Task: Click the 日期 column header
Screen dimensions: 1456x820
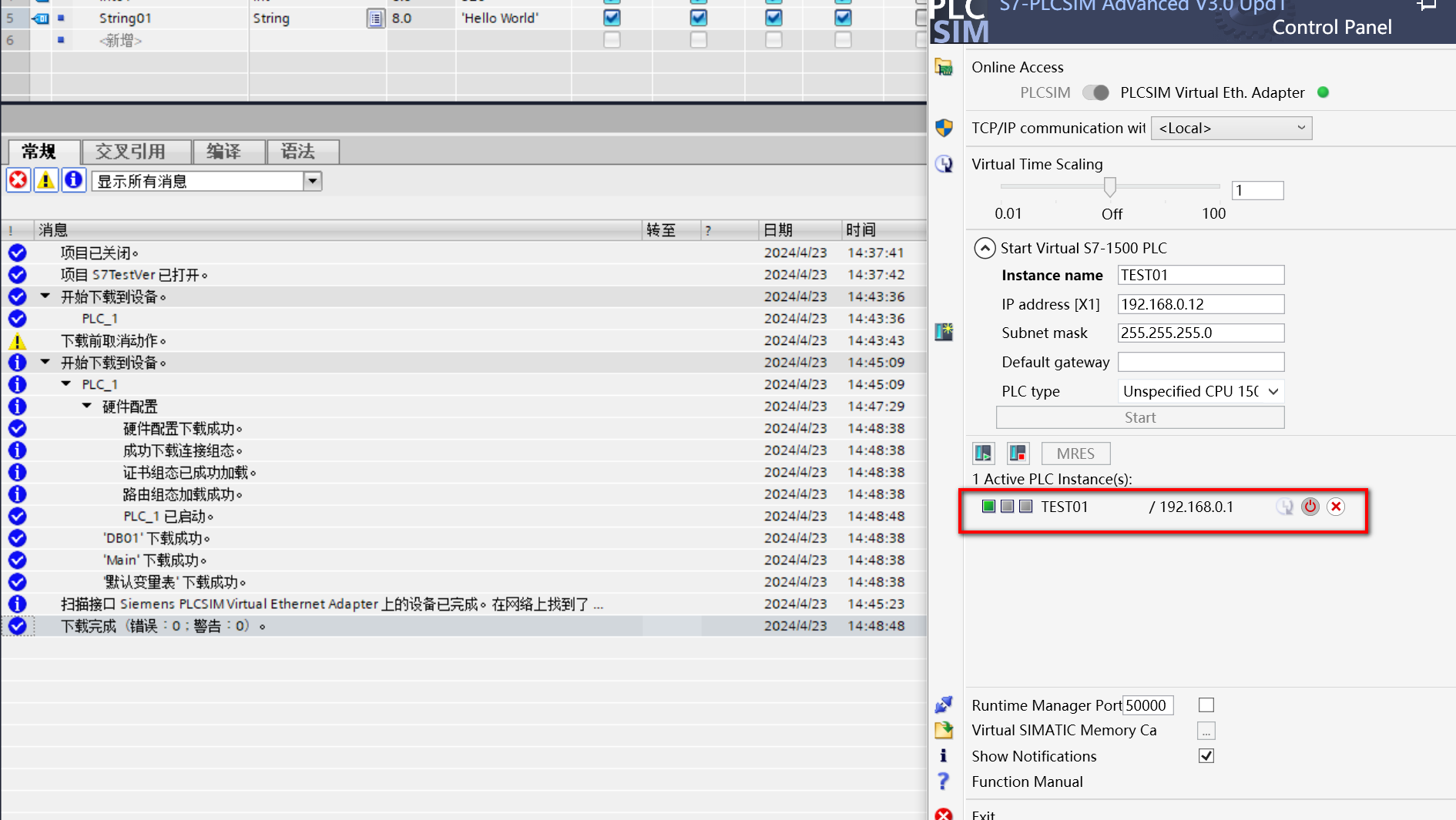Action: (799, 230)
